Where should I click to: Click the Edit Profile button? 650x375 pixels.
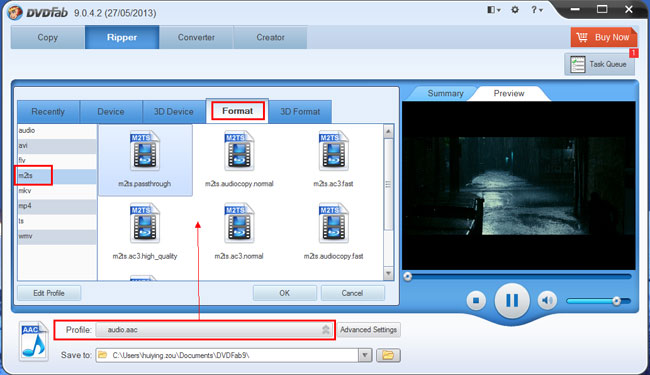click(49, 293)
